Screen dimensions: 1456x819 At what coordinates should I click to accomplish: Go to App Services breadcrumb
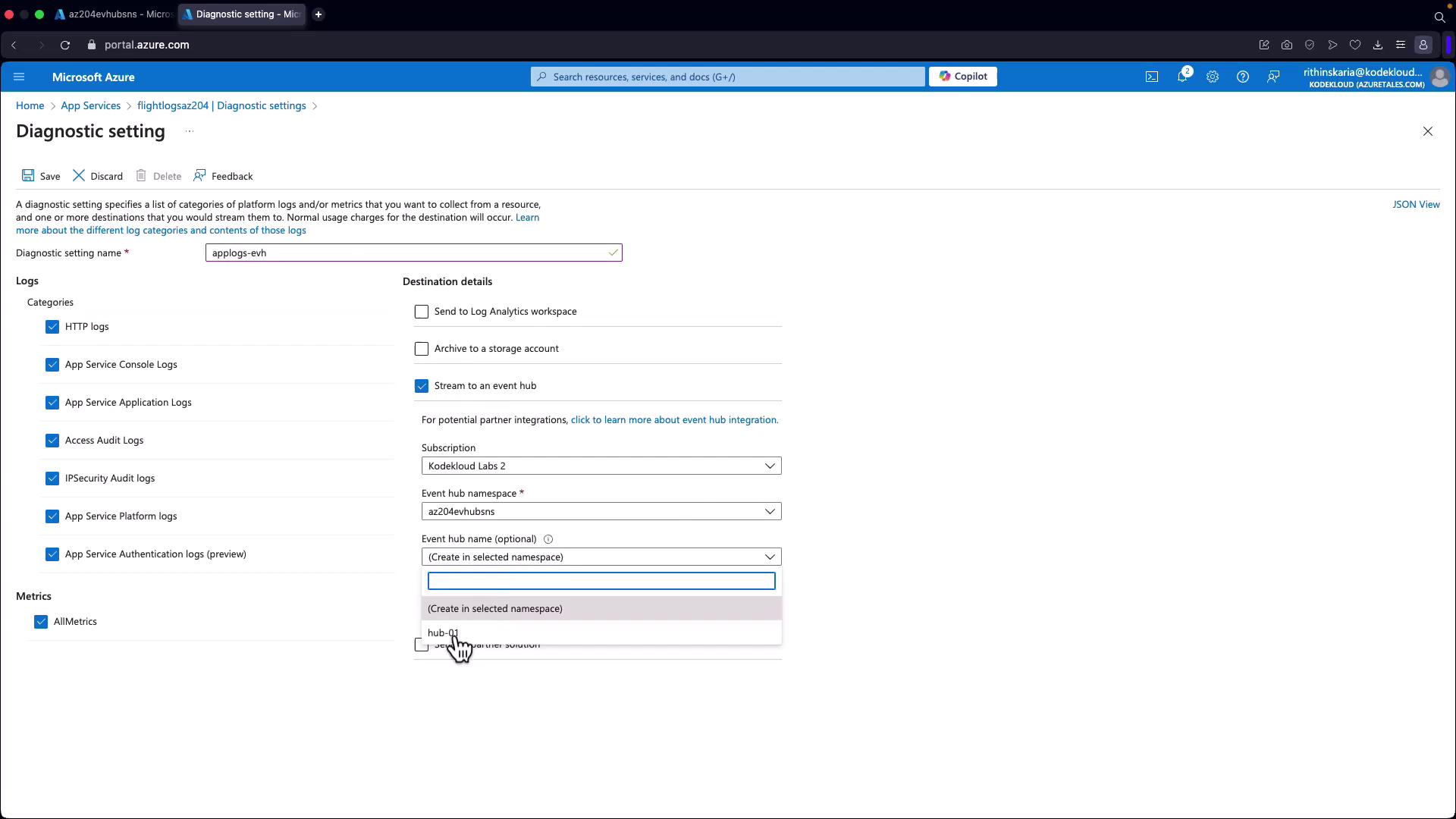coord(90,105)
